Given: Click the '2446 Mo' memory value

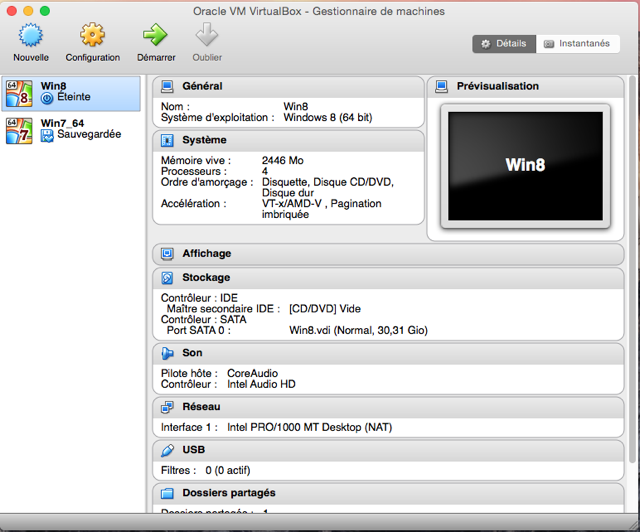Looking at the screenshot, I should [x=282, y=160].
